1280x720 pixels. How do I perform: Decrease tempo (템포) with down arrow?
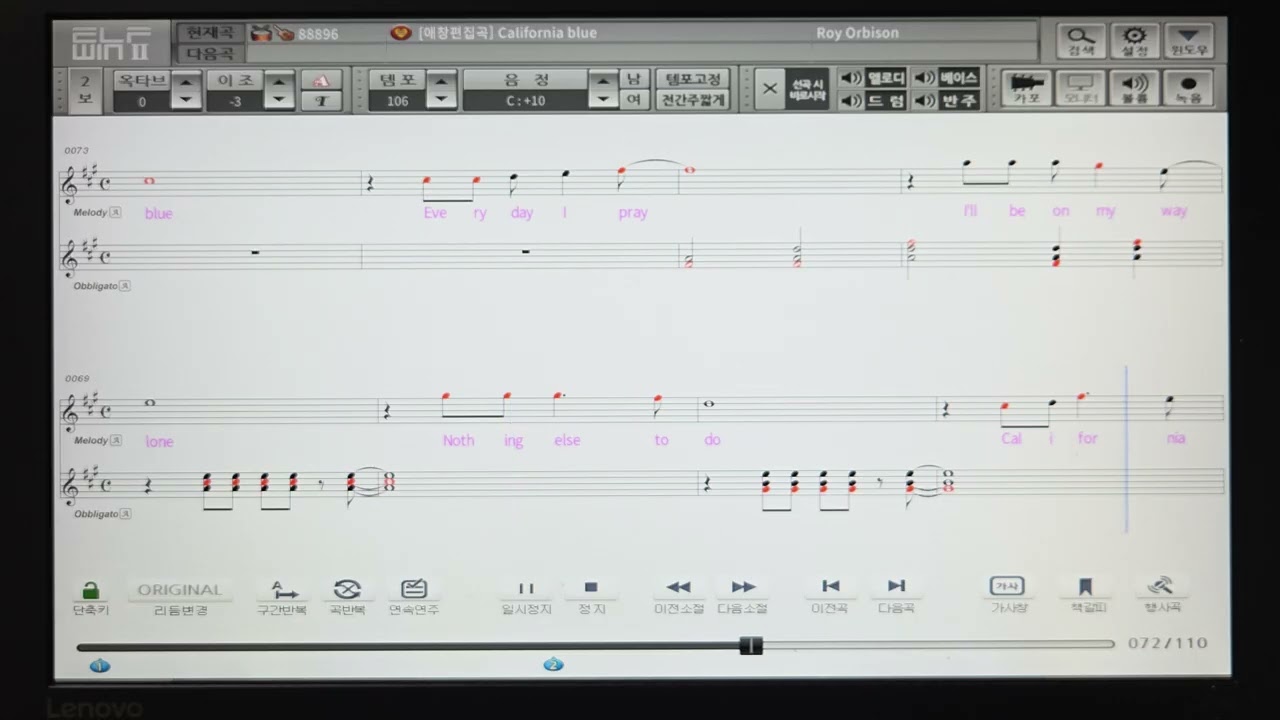click(442, 100)
